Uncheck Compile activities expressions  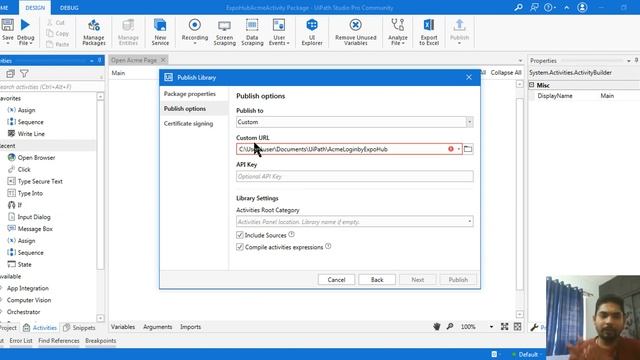[240, 247]
